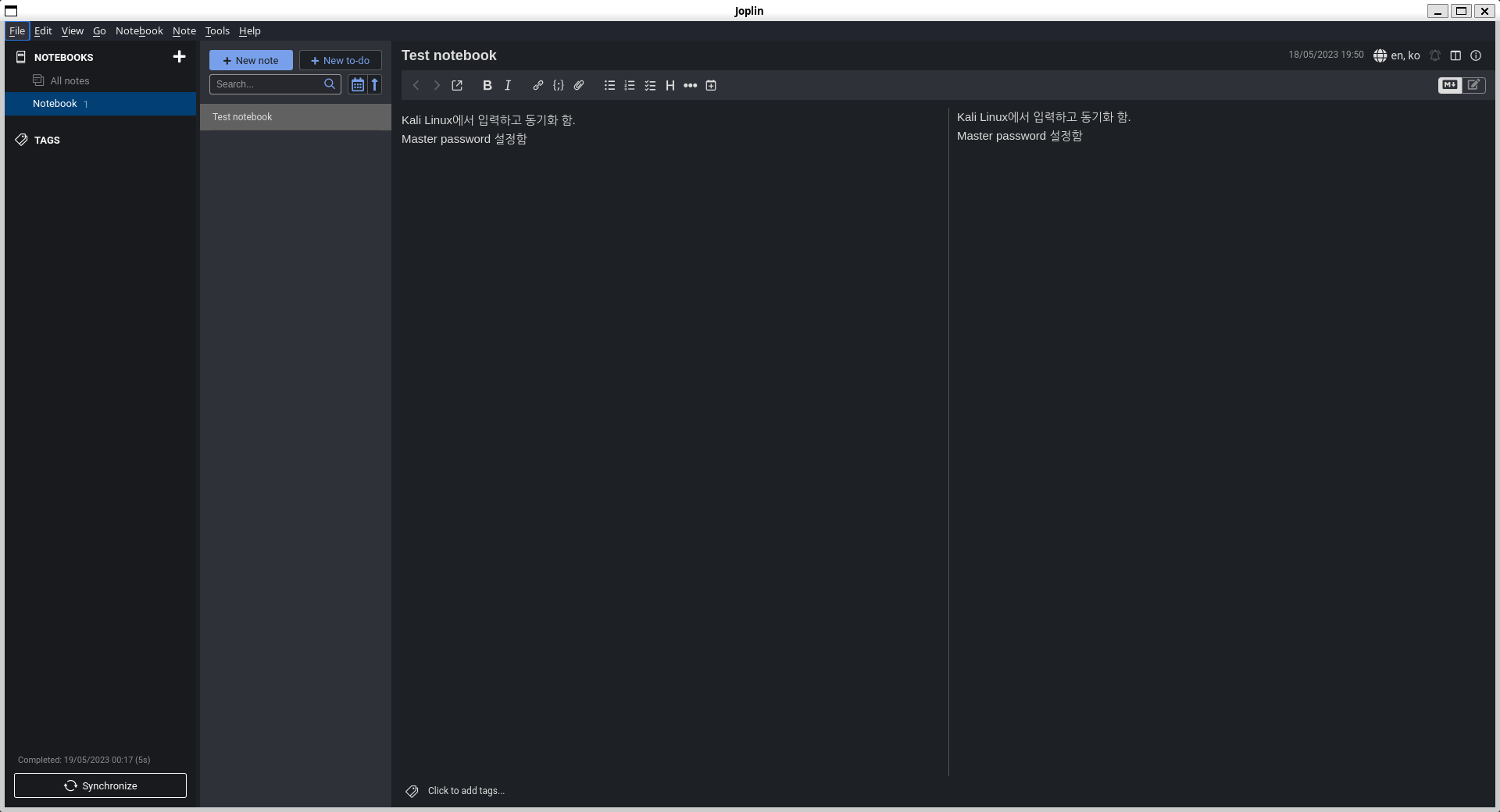Click to add tags link
The image size is (1500, 812).
466,791
